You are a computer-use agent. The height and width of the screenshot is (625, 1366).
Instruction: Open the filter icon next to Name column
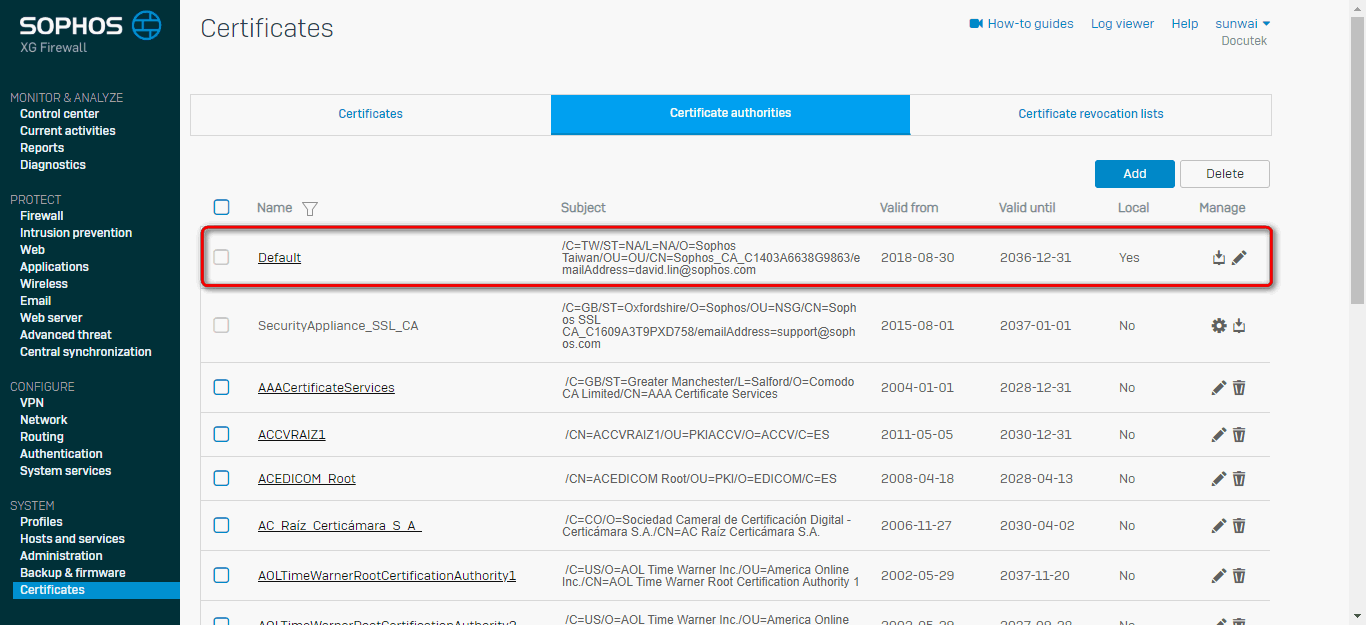pos(310,208)
